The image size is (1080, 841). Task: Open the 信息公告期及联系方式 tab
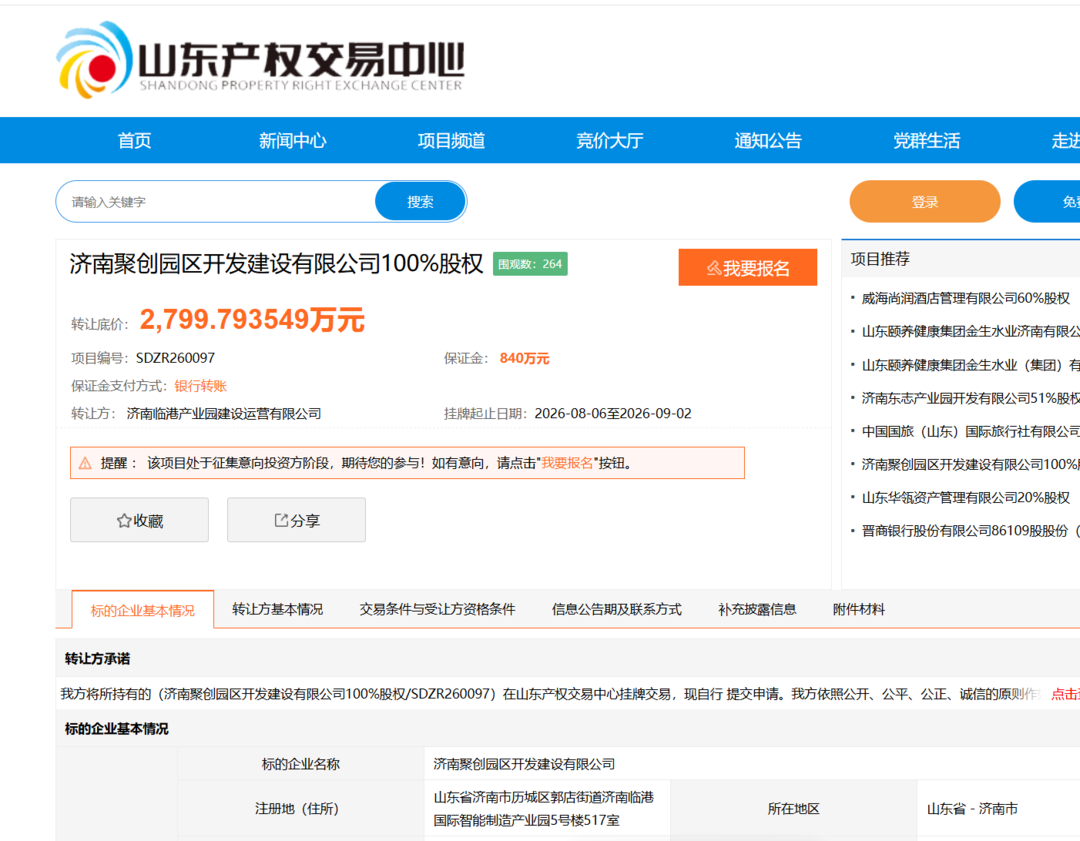click(x=616, y=610)
